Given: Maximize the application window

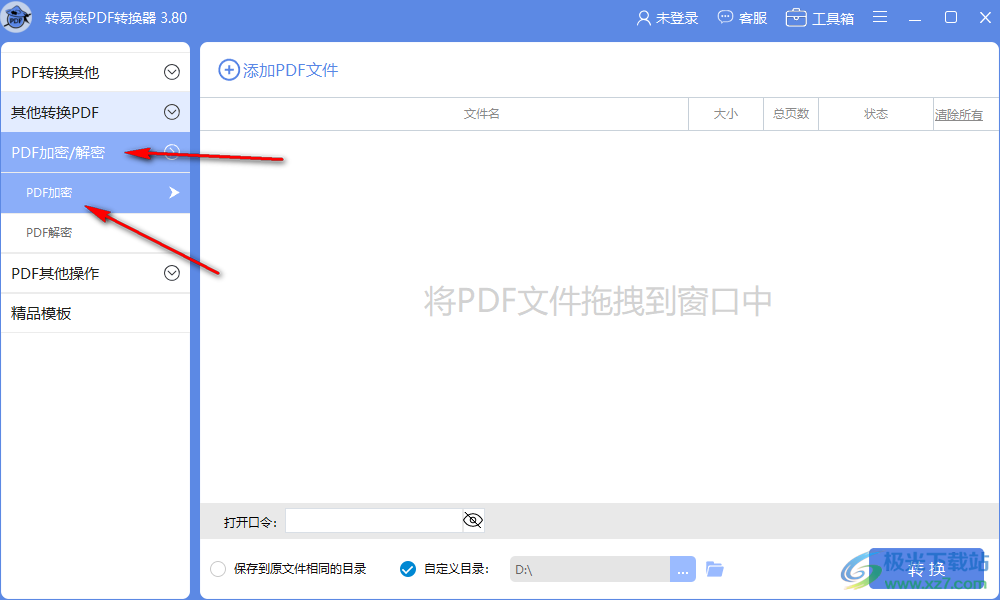Looking at the screenshot, I should click(951, 17).
